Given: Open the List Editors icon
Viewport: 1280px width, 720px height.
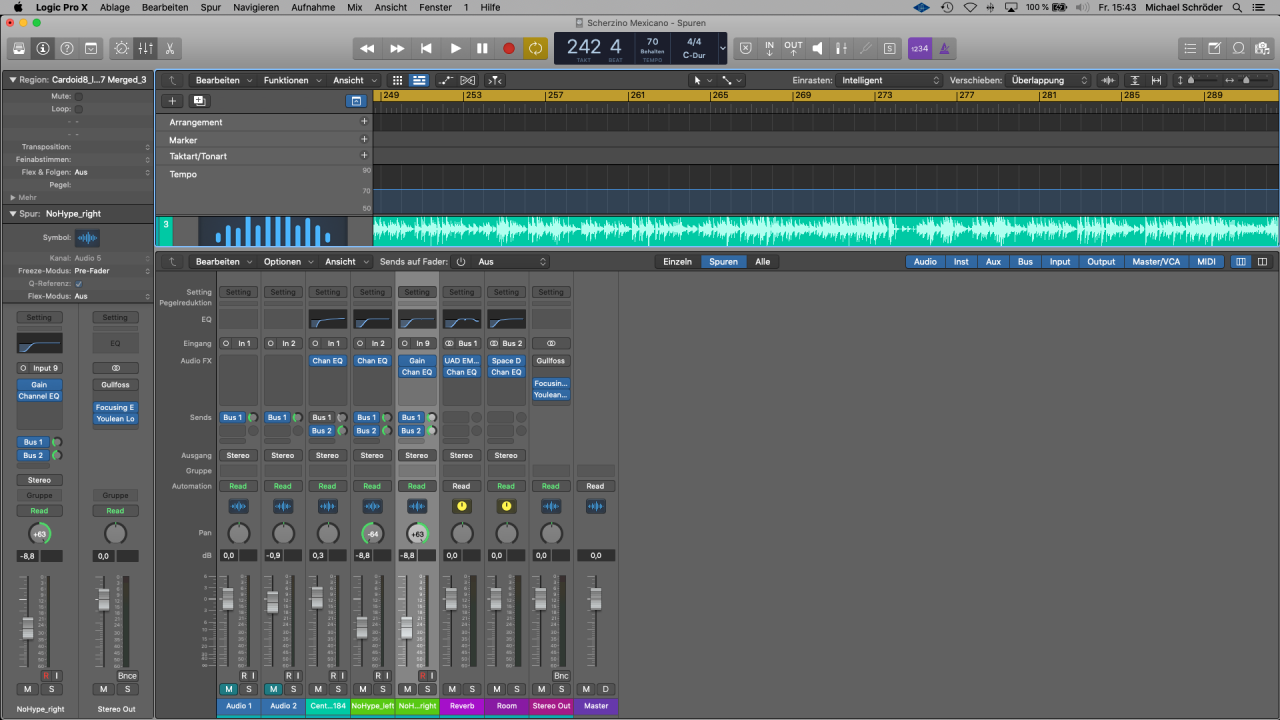Looking at the screenshot, I should 1190,48.
